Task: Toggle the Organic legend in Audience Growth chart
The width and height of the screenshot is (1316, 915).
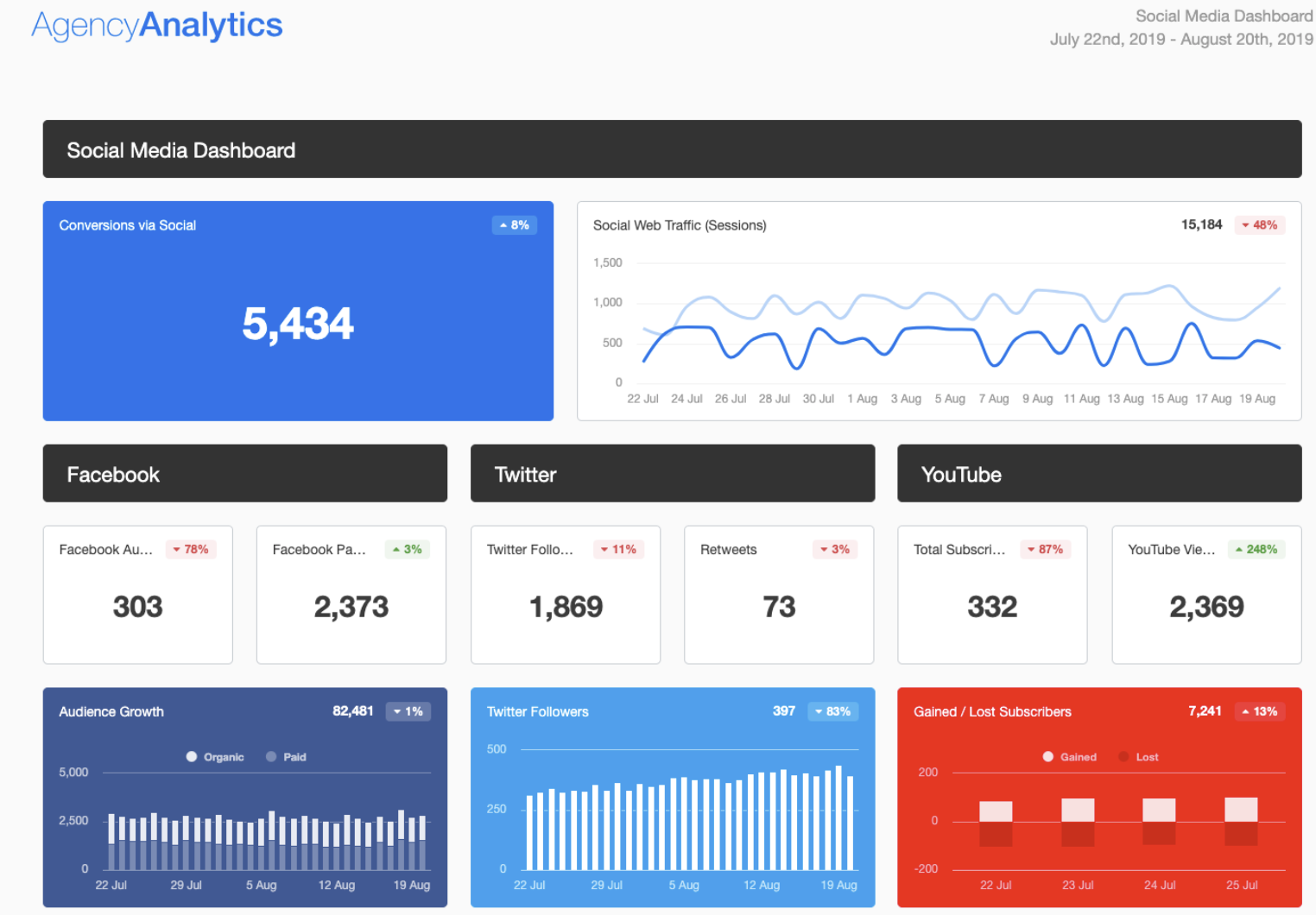Action: pos(215,757)
